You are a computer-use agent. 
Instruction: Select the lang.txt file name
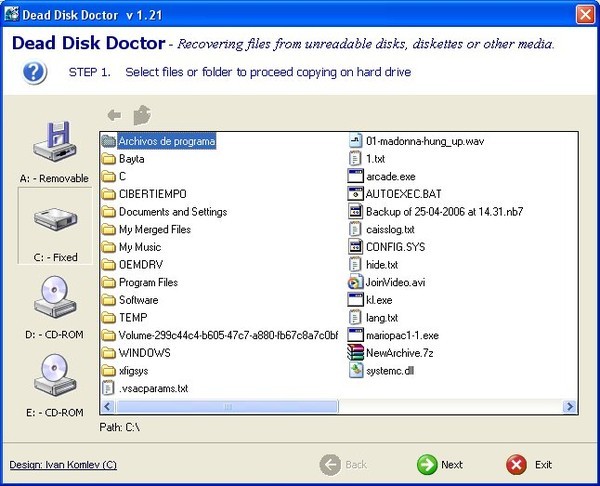coord(382,318)
